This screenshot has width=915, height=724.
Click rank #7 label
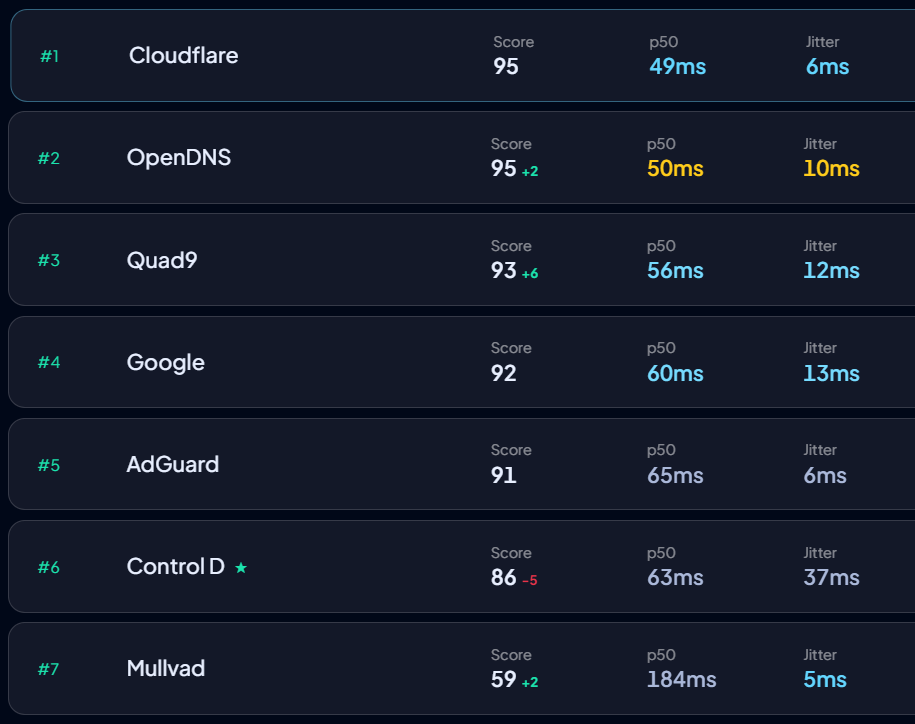48,669
